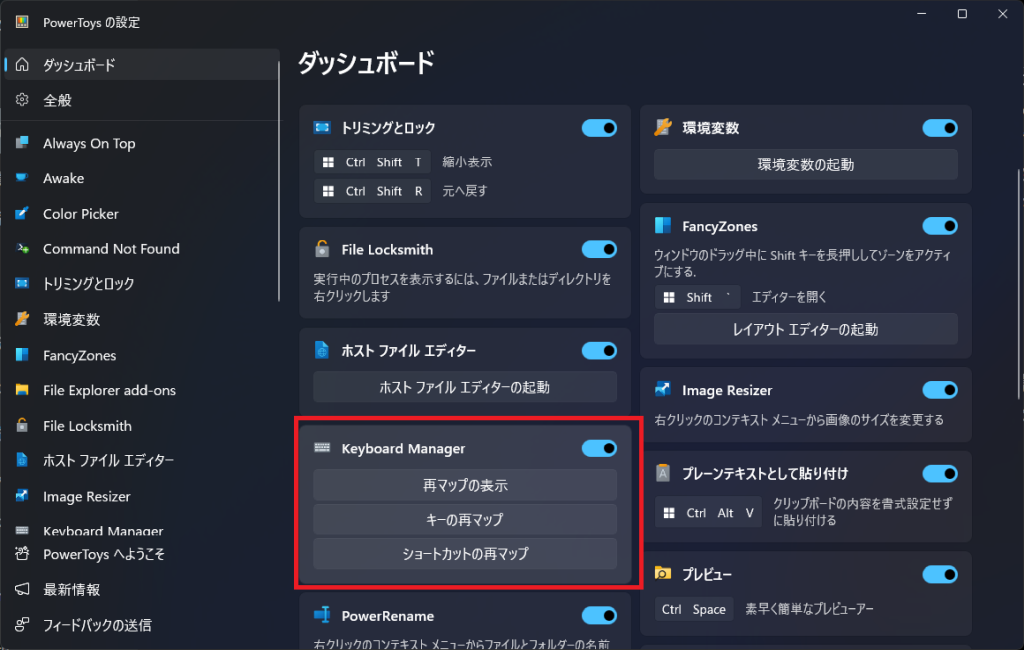The image size is (1024, 650).
Task: Open PowerToys へようこそ in sidebar
Action: point(142,554)
